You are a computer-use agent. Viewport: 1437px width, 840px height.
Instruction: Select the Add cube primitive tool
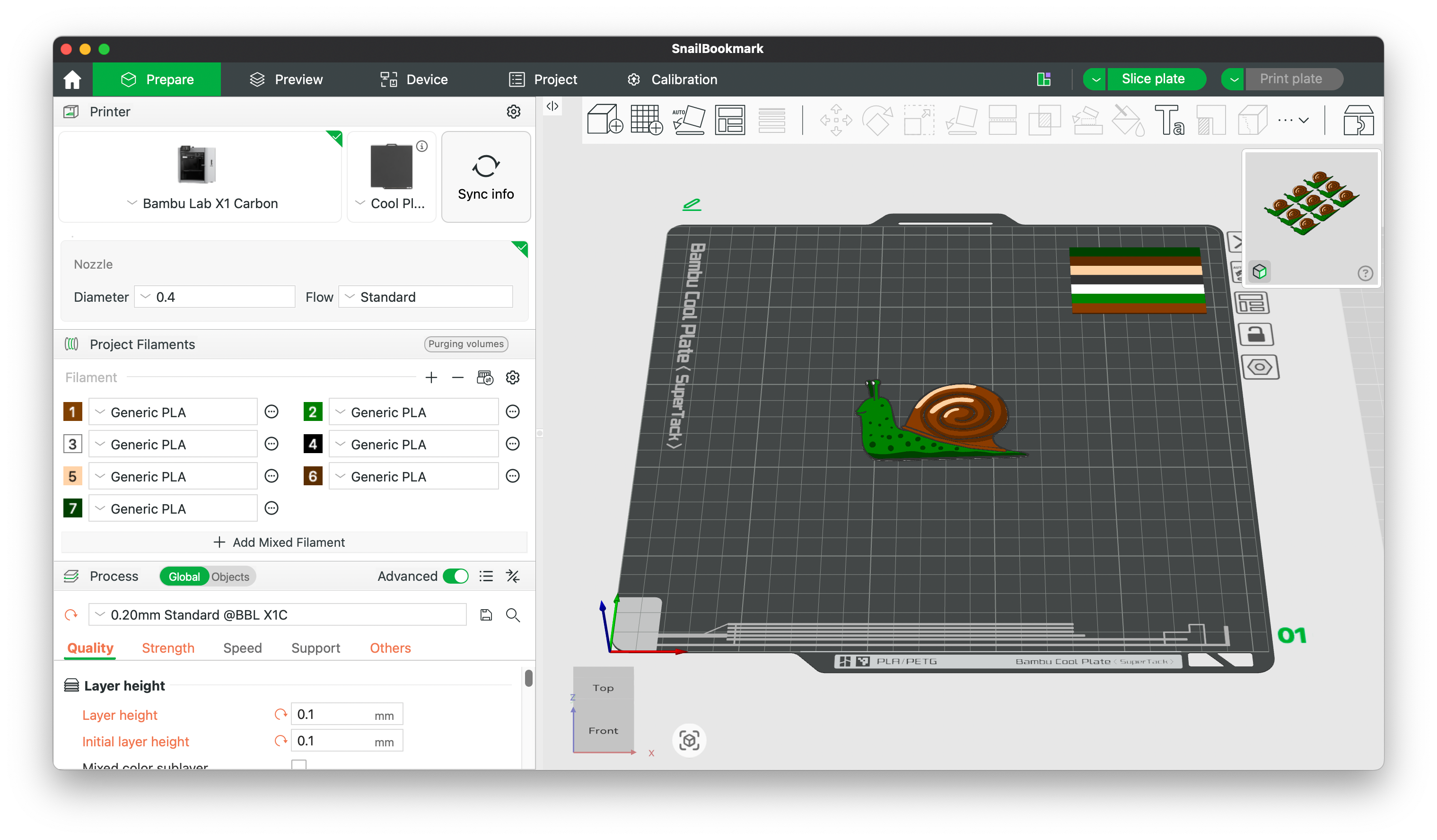[x=605, y=120]
